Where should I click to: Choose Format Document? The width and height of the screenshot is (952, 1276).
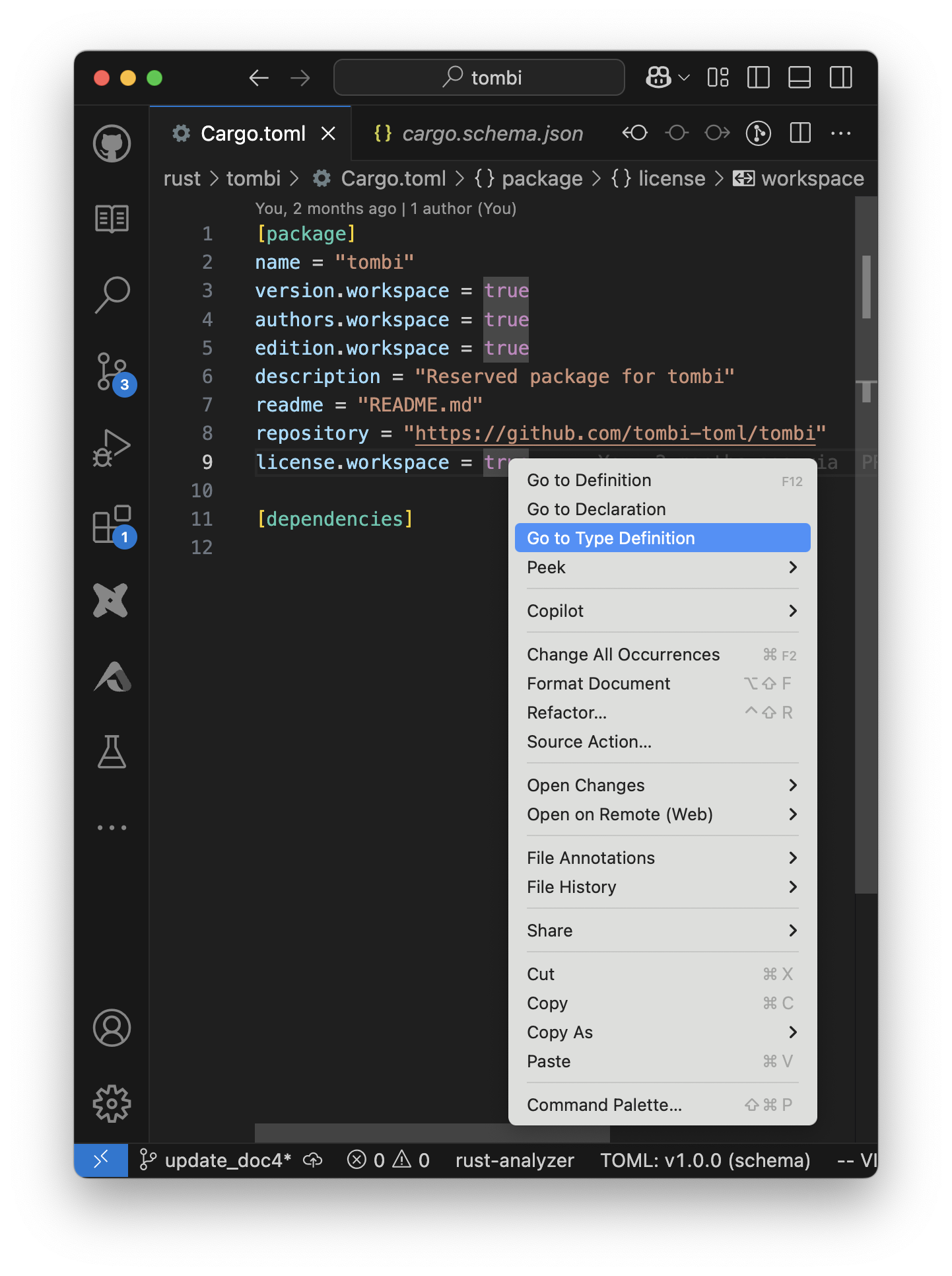pos(663,684)
